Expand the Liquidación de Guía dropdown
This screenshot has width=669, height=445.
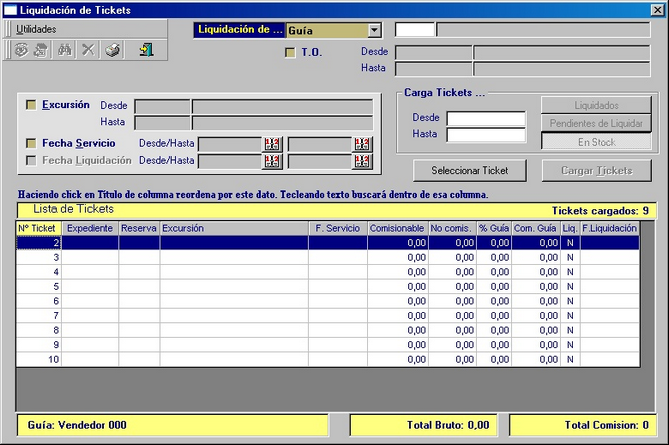[x=374, y=31]
